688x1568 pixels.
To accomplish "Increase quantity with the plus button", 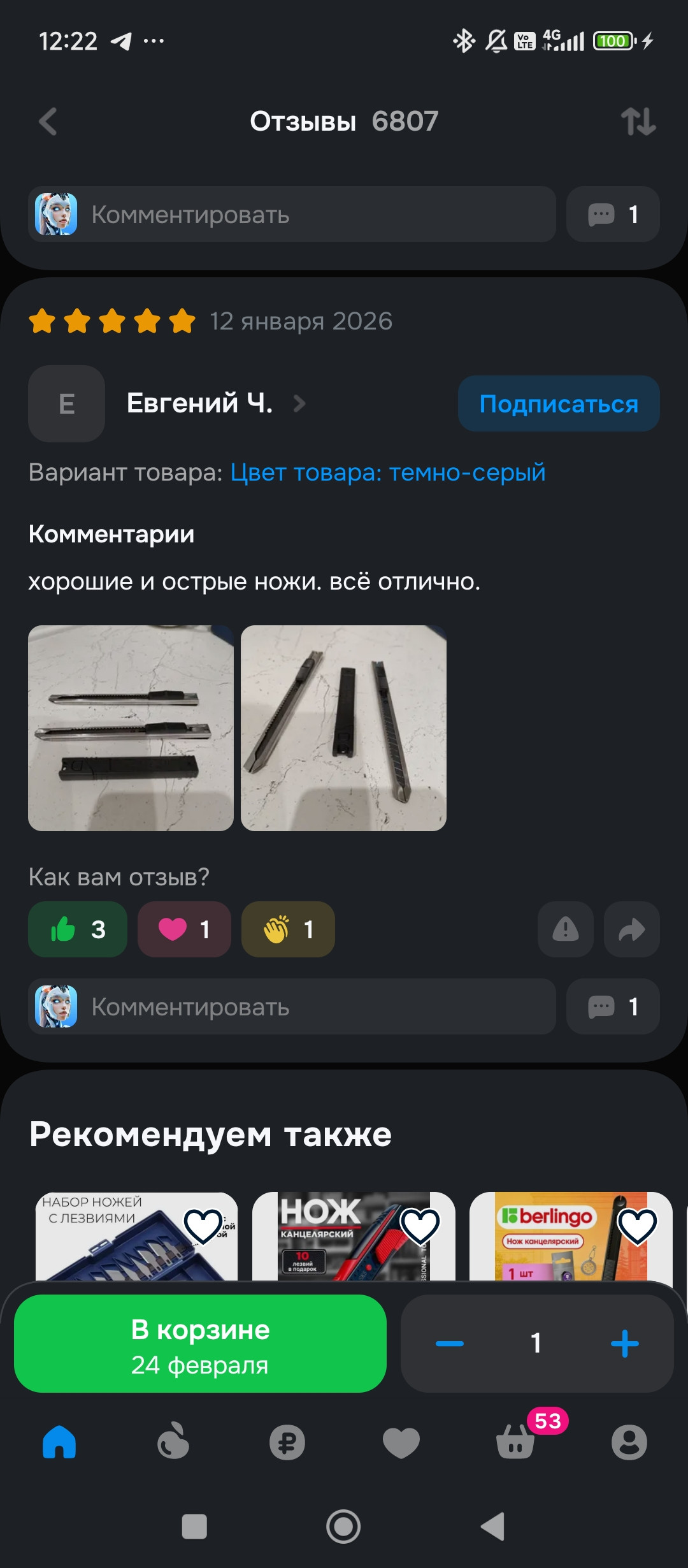I will point(625,1343).
